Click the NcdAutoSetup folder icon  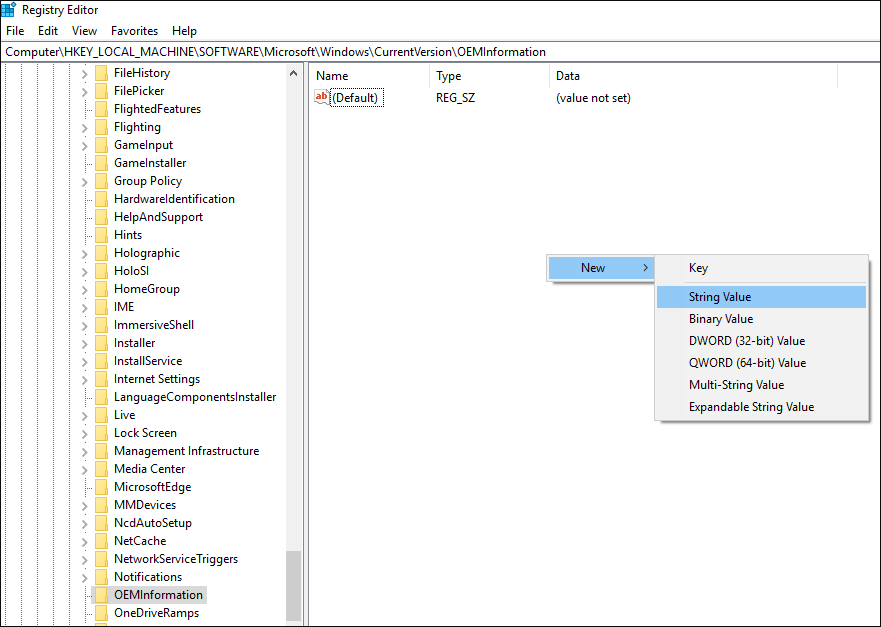point(102,522)
